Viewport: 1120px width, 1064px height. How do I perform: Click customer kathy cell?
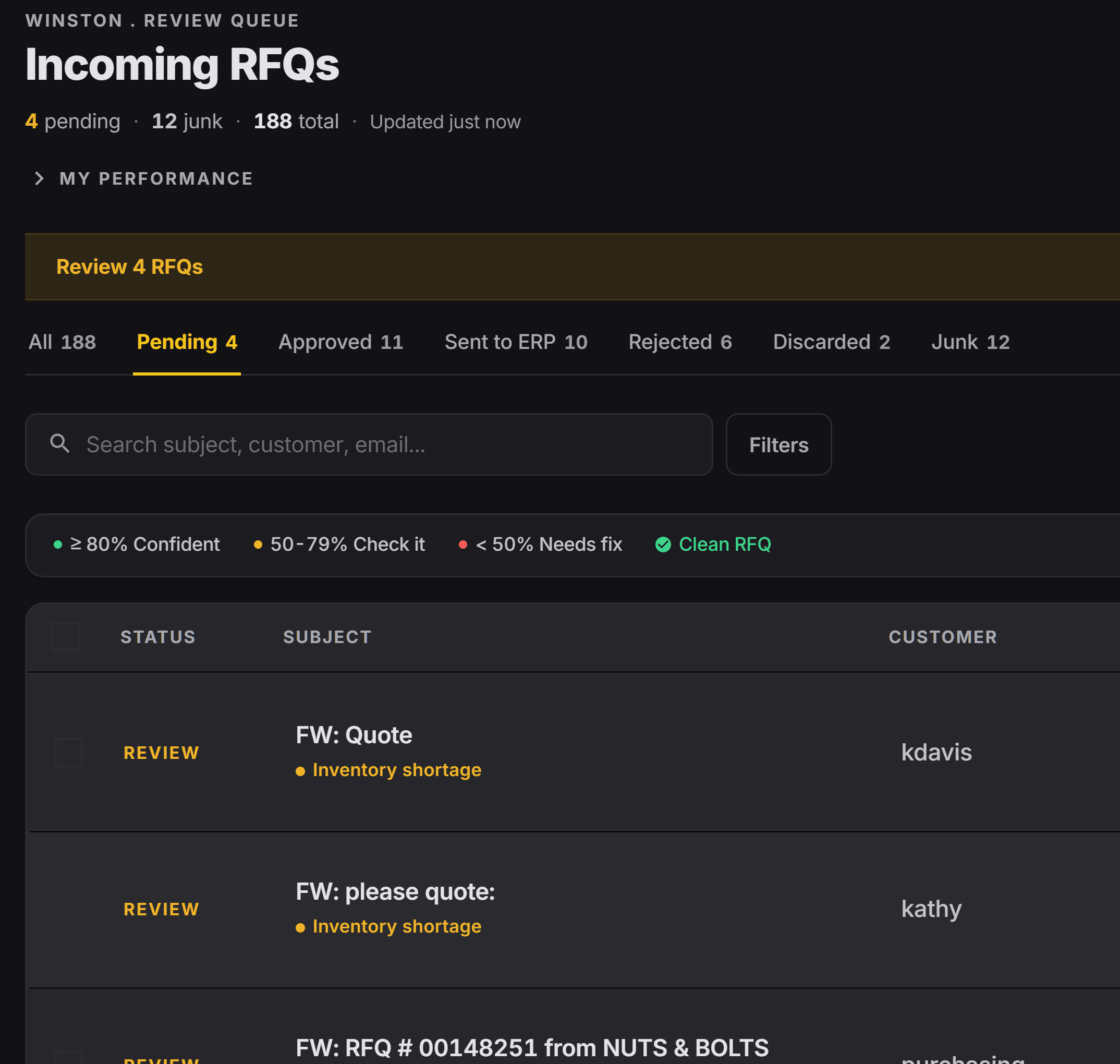931,909
